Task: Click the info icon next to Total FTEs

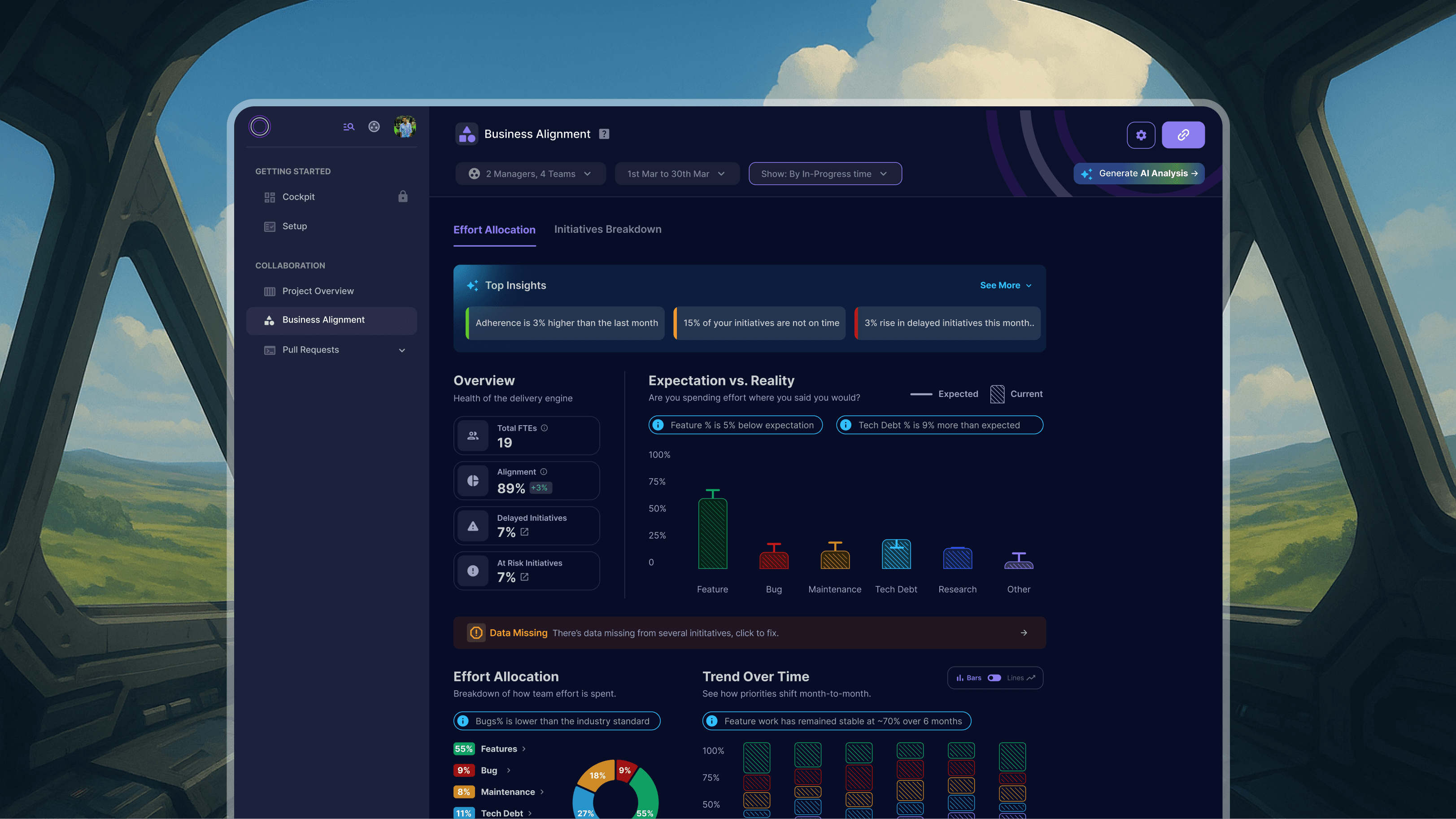Action: point(544,428)
